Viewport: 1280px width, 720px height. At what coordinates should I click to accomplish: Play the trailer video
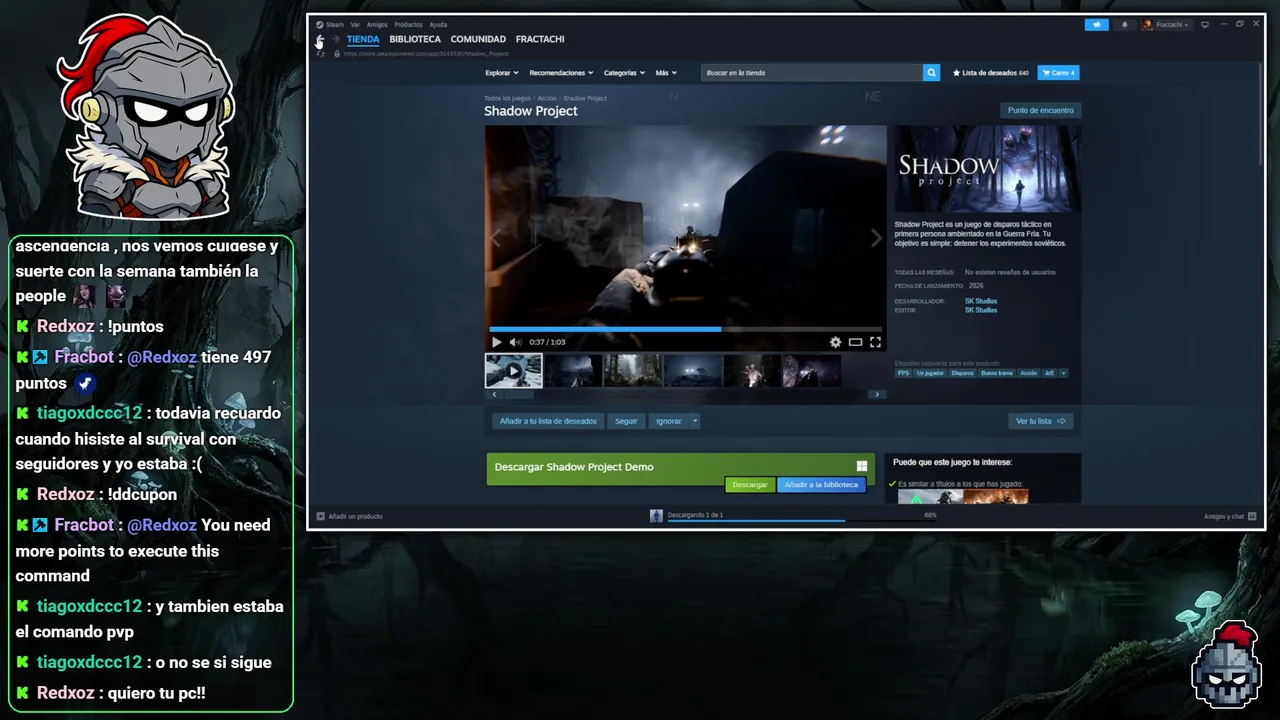tap(496, 342)
